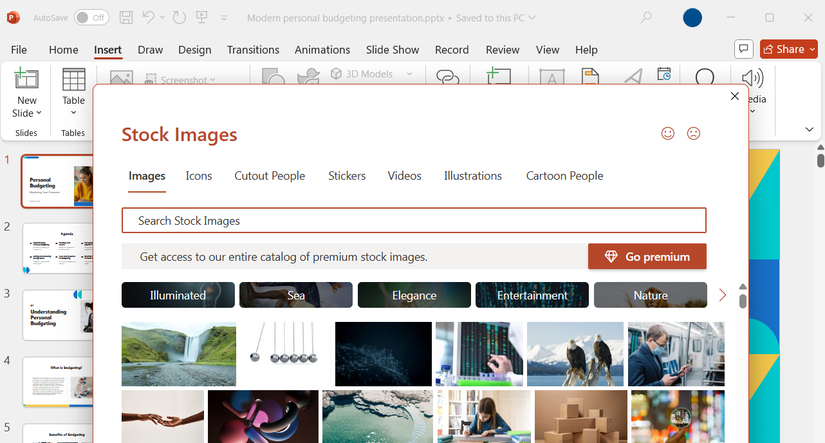This screenshot has height=443, width=825.
Task: Open the Cutout People tab
Action: (x=269, y=176)
